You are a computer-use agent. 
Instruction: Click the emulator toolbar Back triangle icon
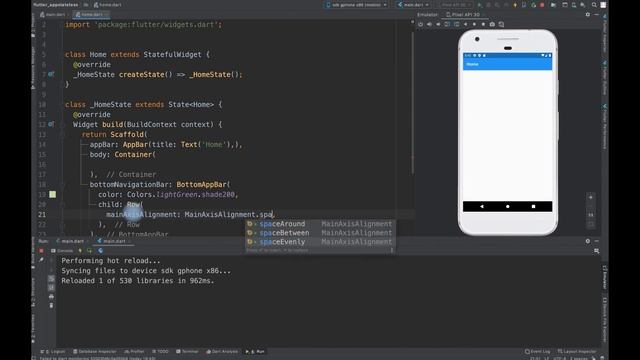(x=465, y=24)
